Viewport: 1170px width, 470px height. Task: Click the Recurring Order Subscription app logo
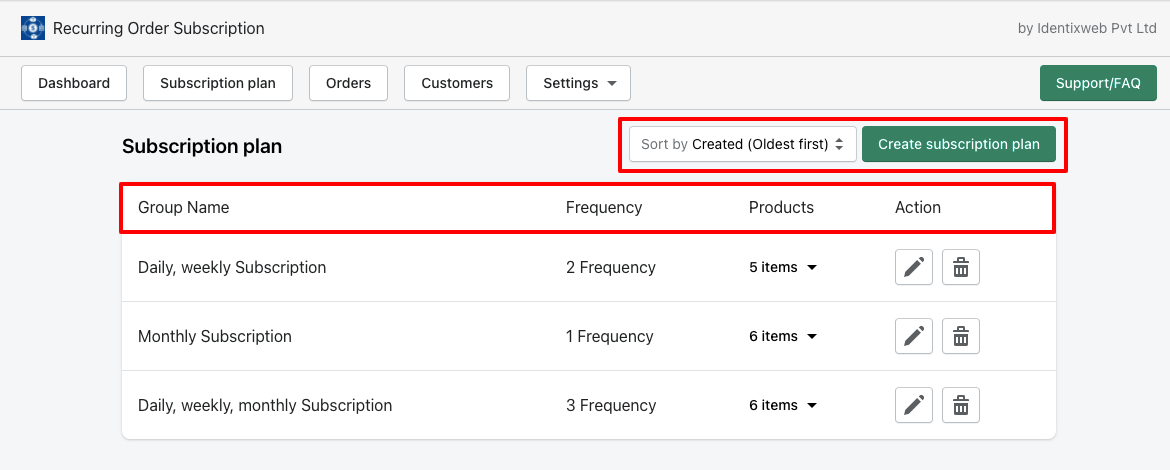point(33,28)
